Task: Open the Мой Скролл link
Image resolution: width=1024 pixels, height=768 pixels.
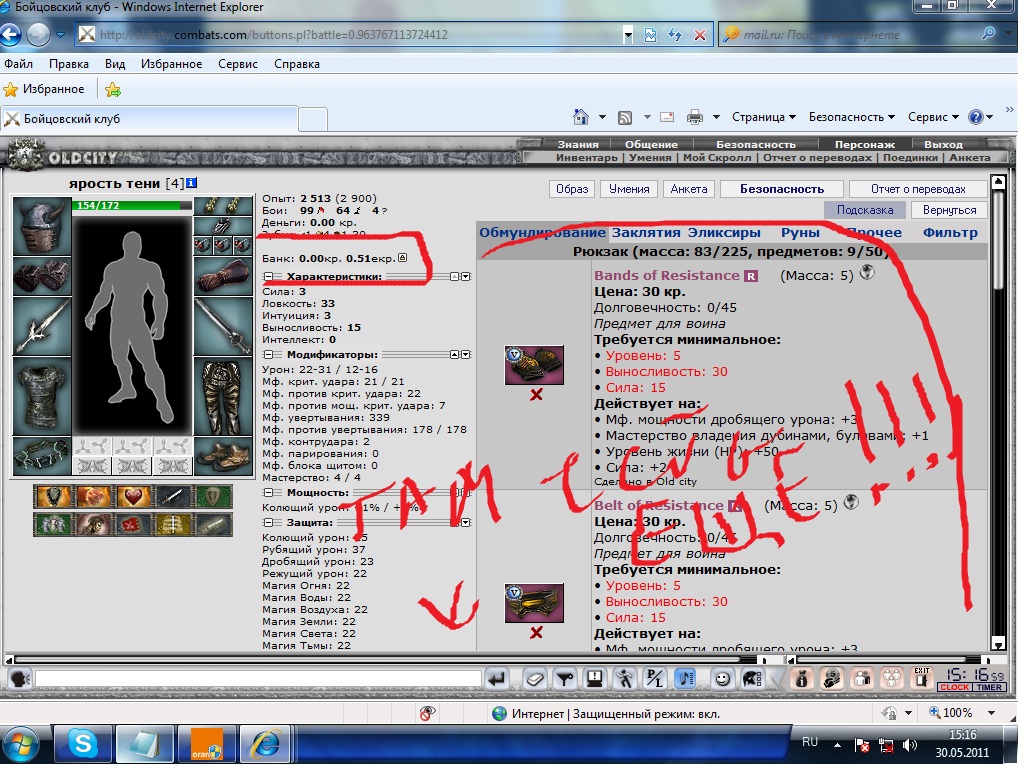Action: (717, 157)
